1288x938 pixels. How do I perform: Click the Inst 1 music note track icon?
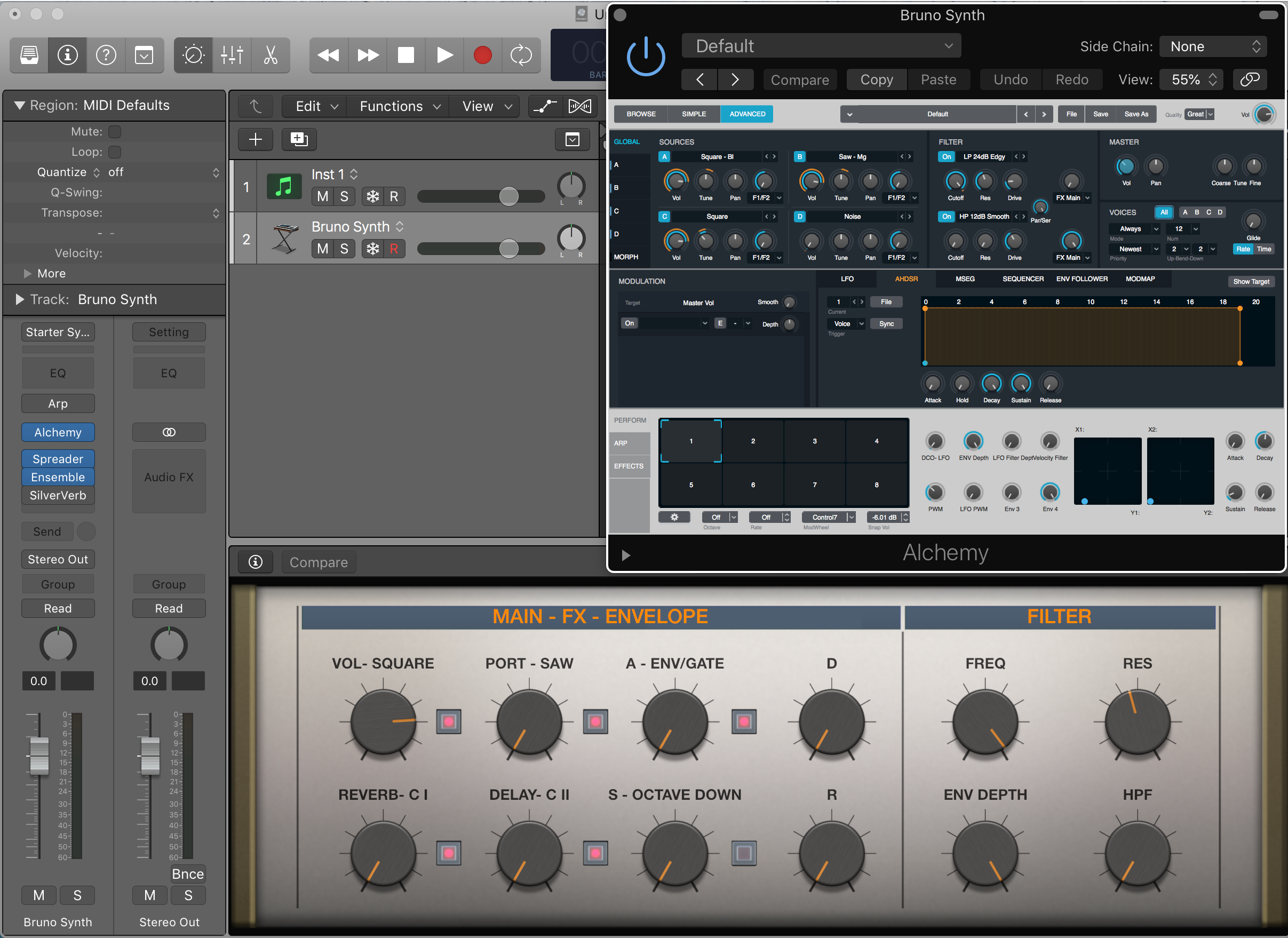(284, 186)
